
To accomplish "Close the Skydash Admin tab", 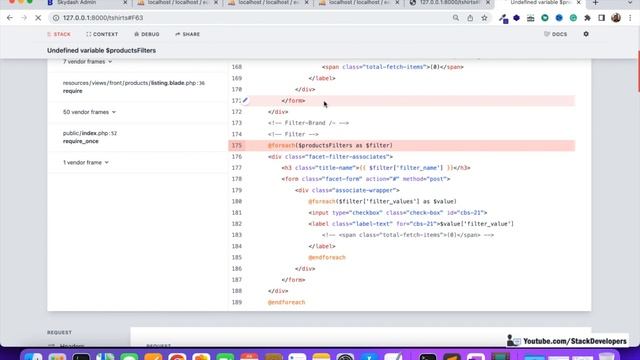I will coord(125,3).
